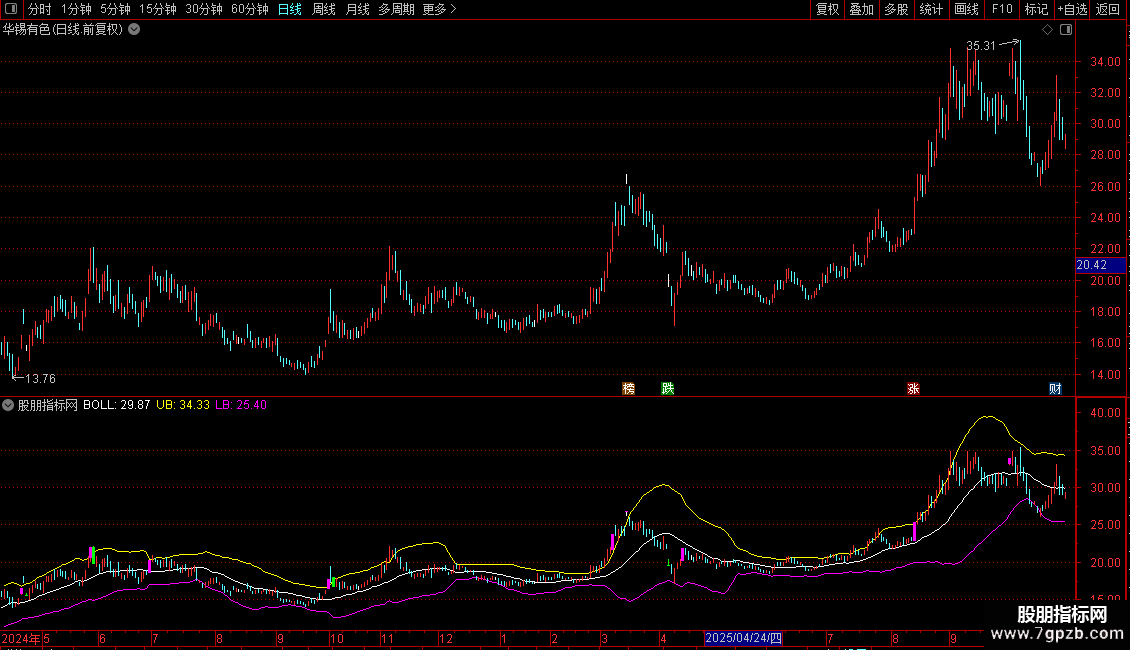Image resolution: width=1130 pixels, height=650 pixels.
Task: Click the 华锡有色(日线.前复权) title
Action: point(63,30)
